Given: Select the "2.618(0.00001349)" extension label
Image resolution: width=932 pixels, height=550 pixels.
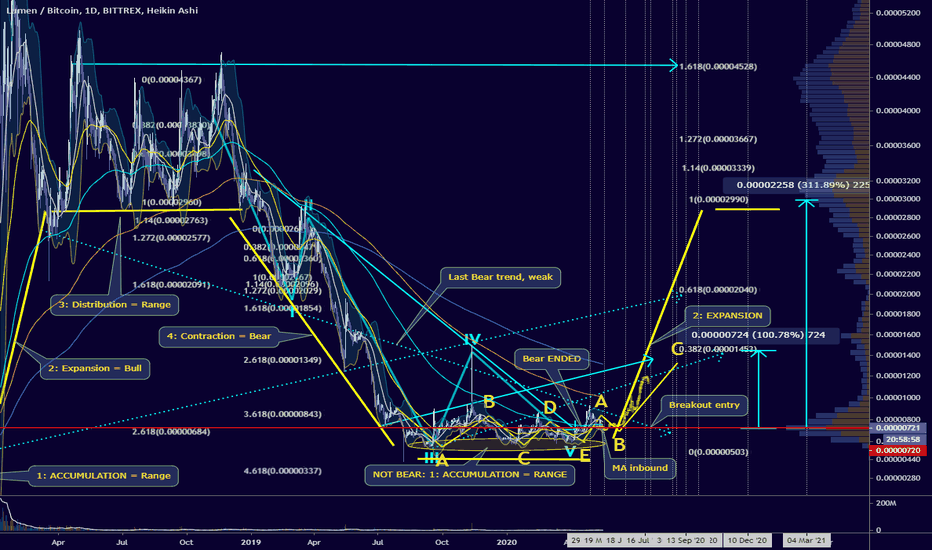Looking at the screenshot, I should coord(282,360).
